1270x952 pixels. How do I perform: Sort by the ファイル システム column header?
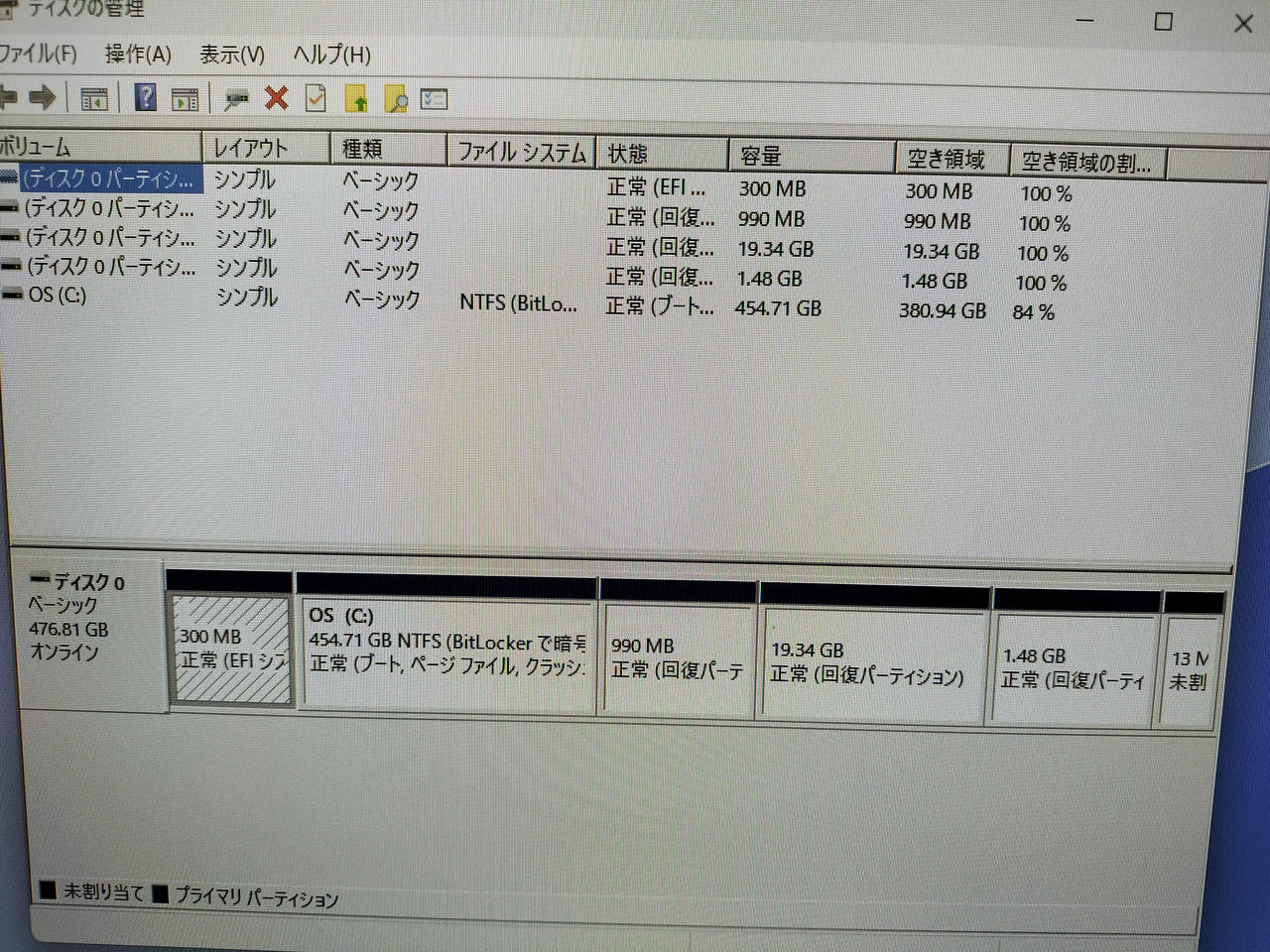[520, 152]
